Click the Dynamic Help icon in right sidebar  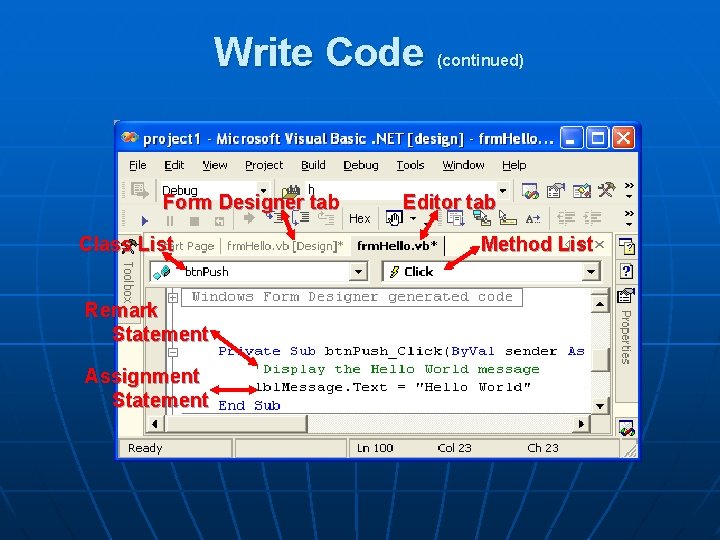626,247
